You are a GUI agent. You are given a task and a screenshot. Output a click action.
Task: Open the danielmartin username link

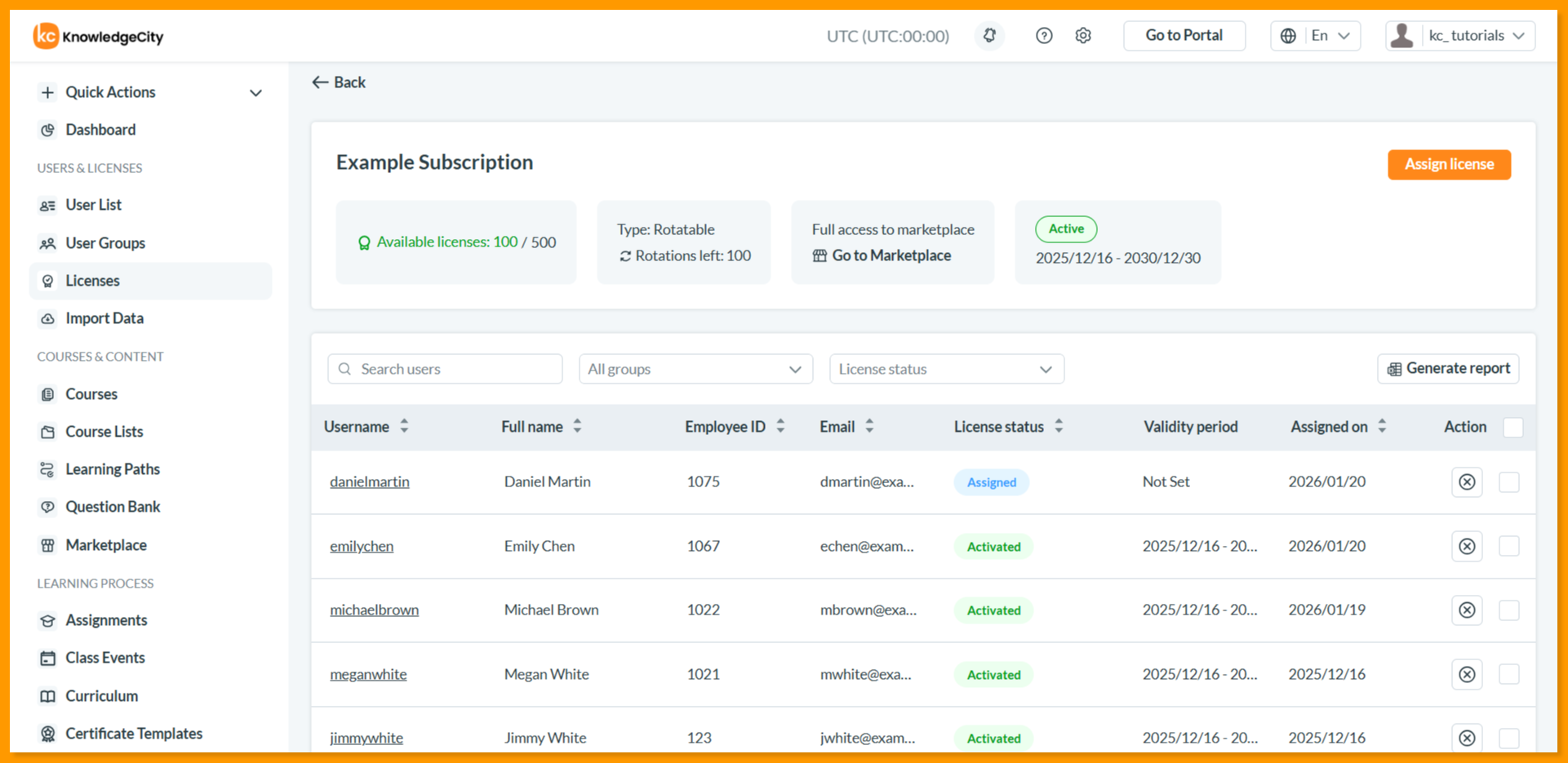[370, 481]
